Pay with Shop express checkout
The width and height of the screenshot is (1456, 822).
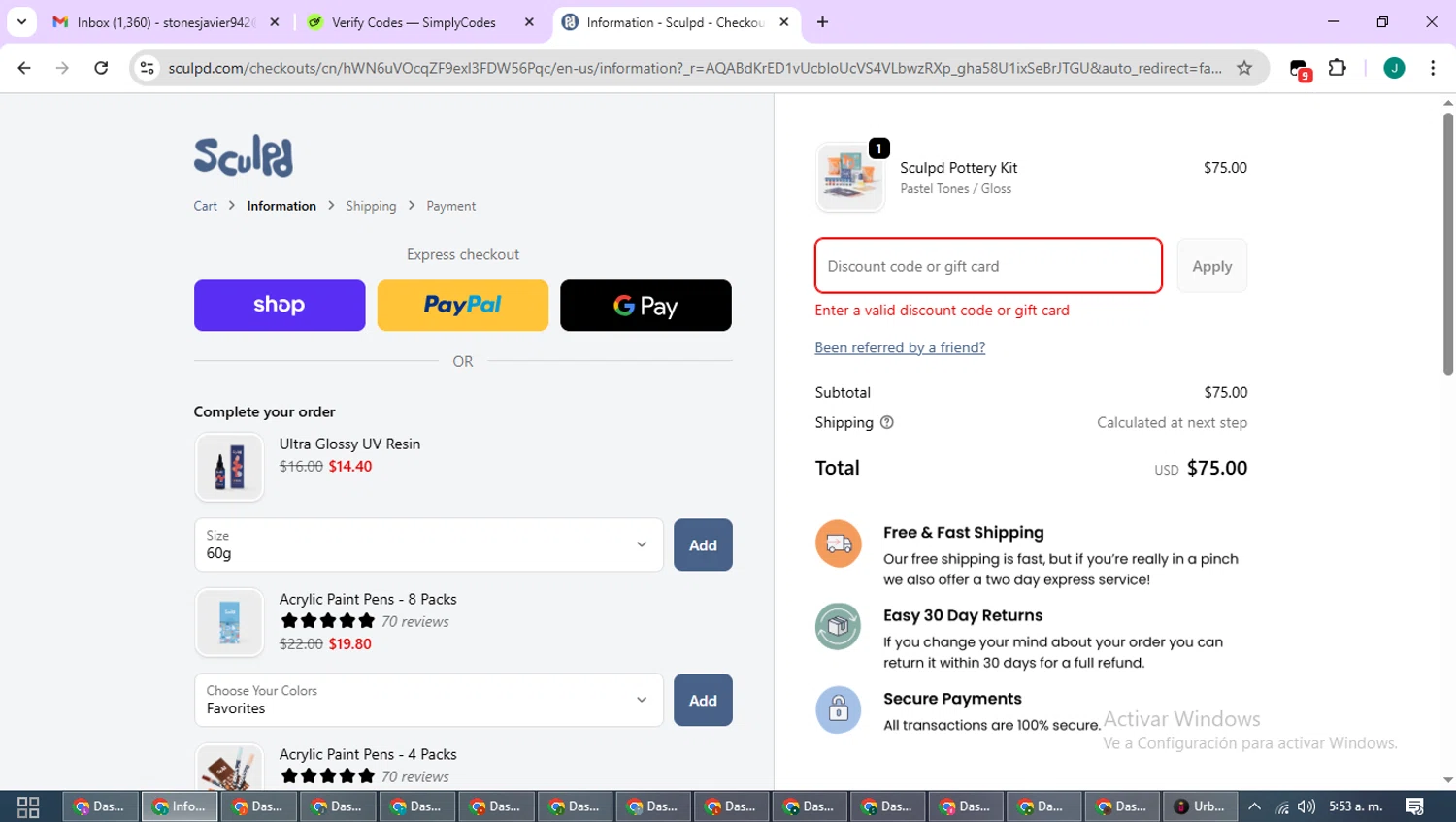tap(280, 306)
